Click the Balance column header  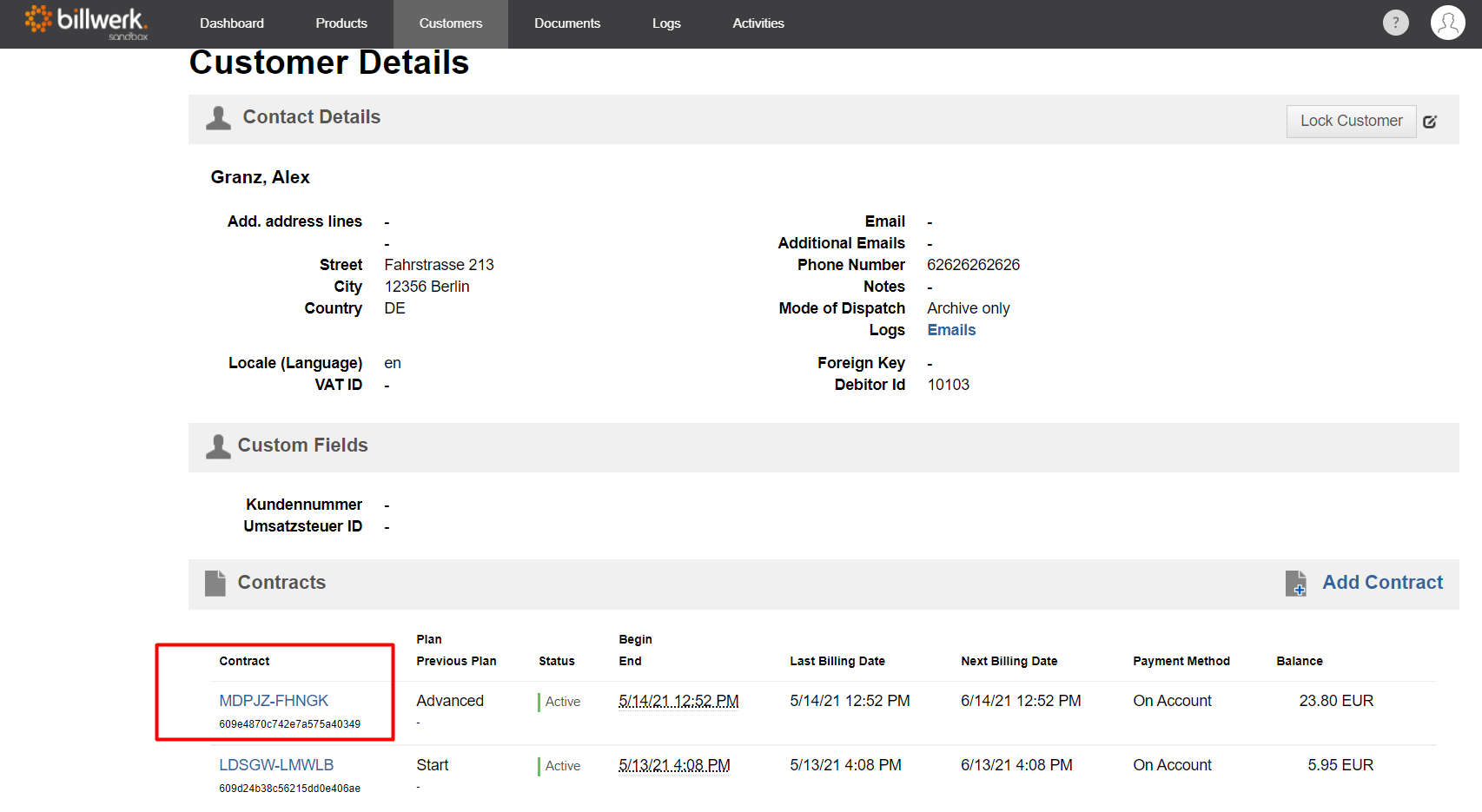coord(1299,661)
